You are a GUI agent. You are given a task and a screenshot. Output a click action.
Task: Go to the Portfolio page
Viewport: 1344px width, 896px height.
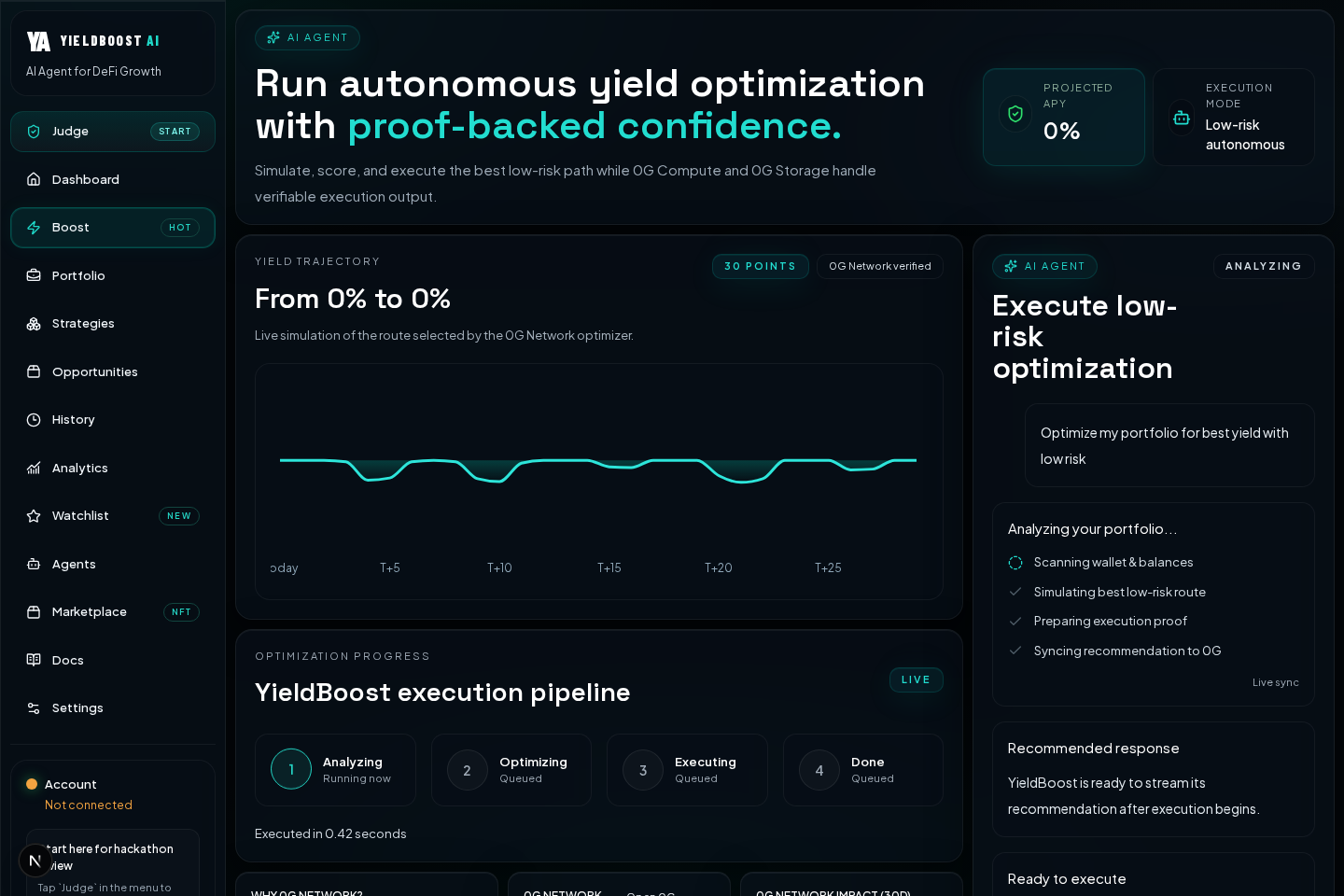(113, 275)
